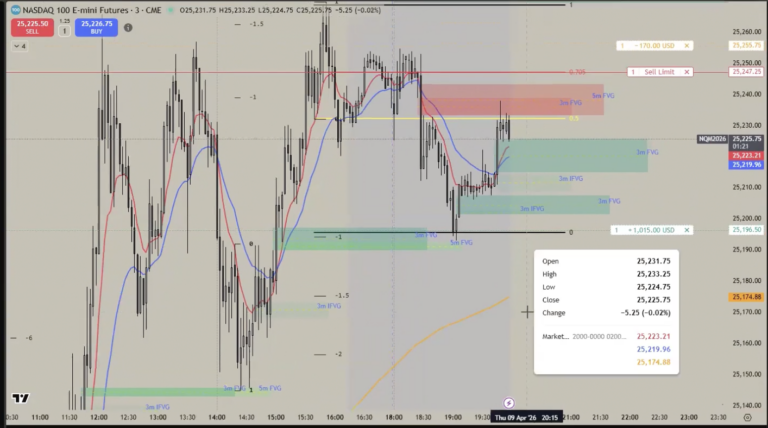Click the 3m IFVG label above 13:00 time
Viewport: 768px width, 428px height.
(157, 407)
